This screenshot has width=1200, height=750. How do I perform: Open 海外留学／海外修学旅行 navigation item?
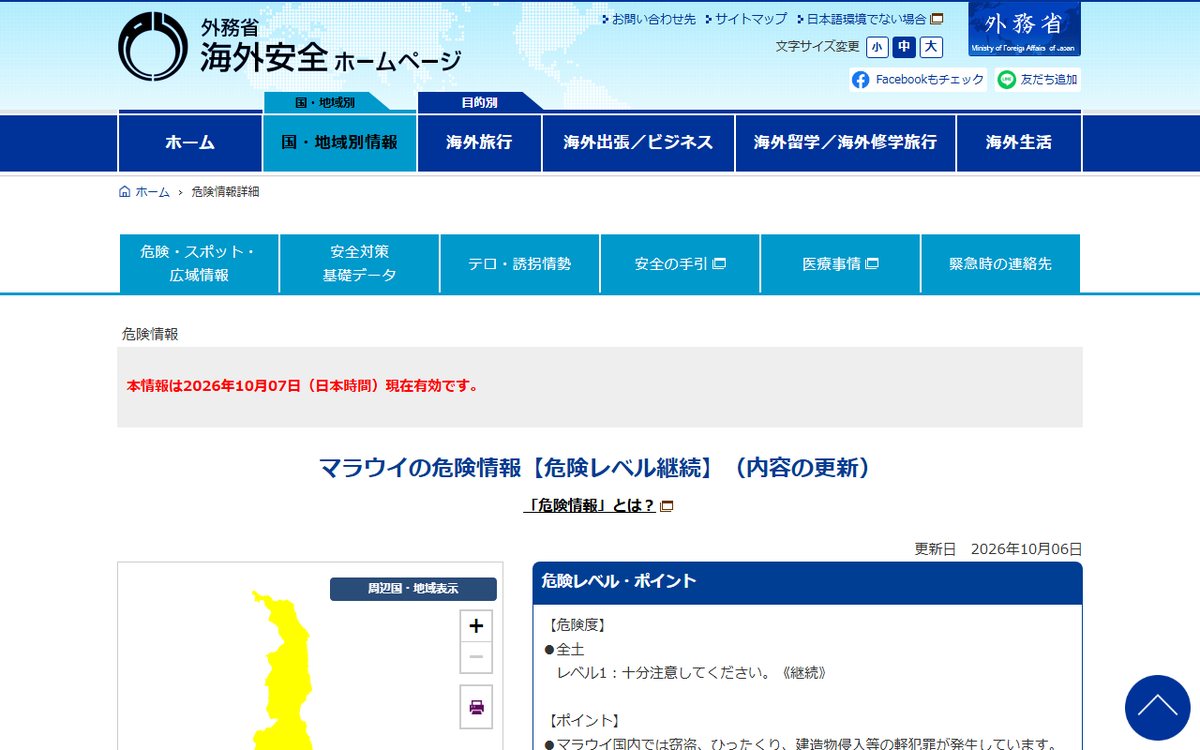845,142
